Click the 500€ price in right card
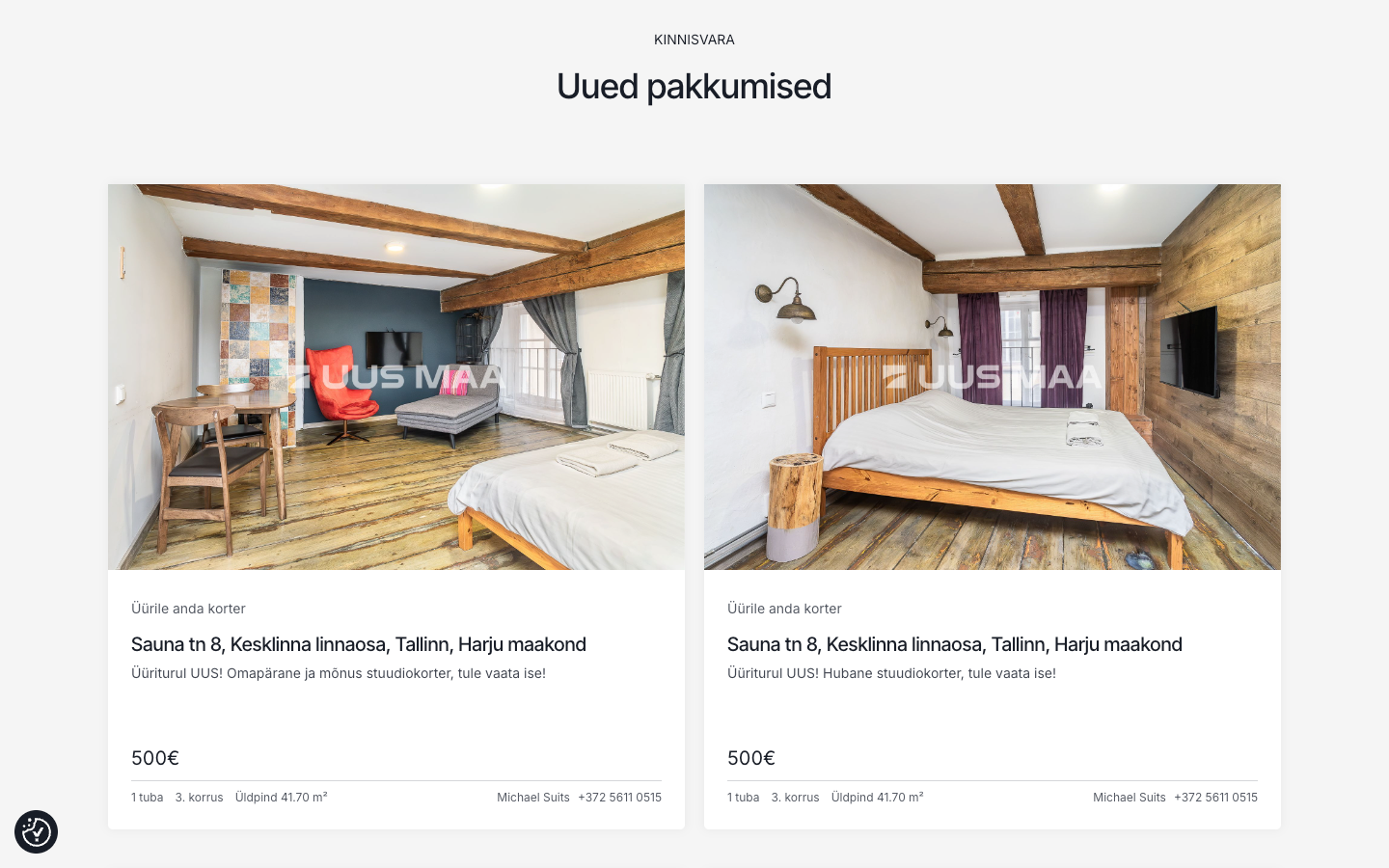This screenshot has width=1389, height=868. pos(751,758)
